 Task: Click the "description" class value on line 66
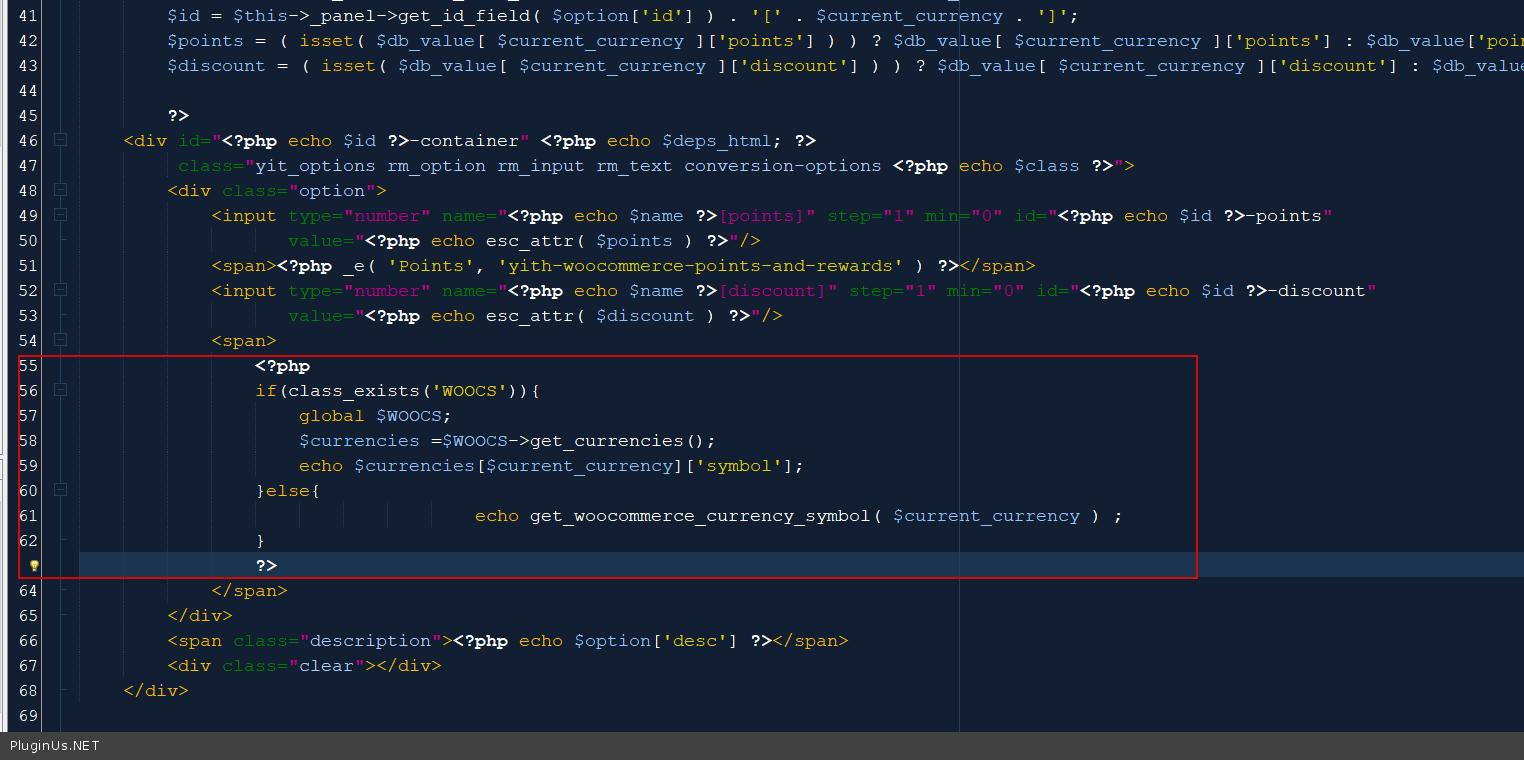tap(371, 641)
